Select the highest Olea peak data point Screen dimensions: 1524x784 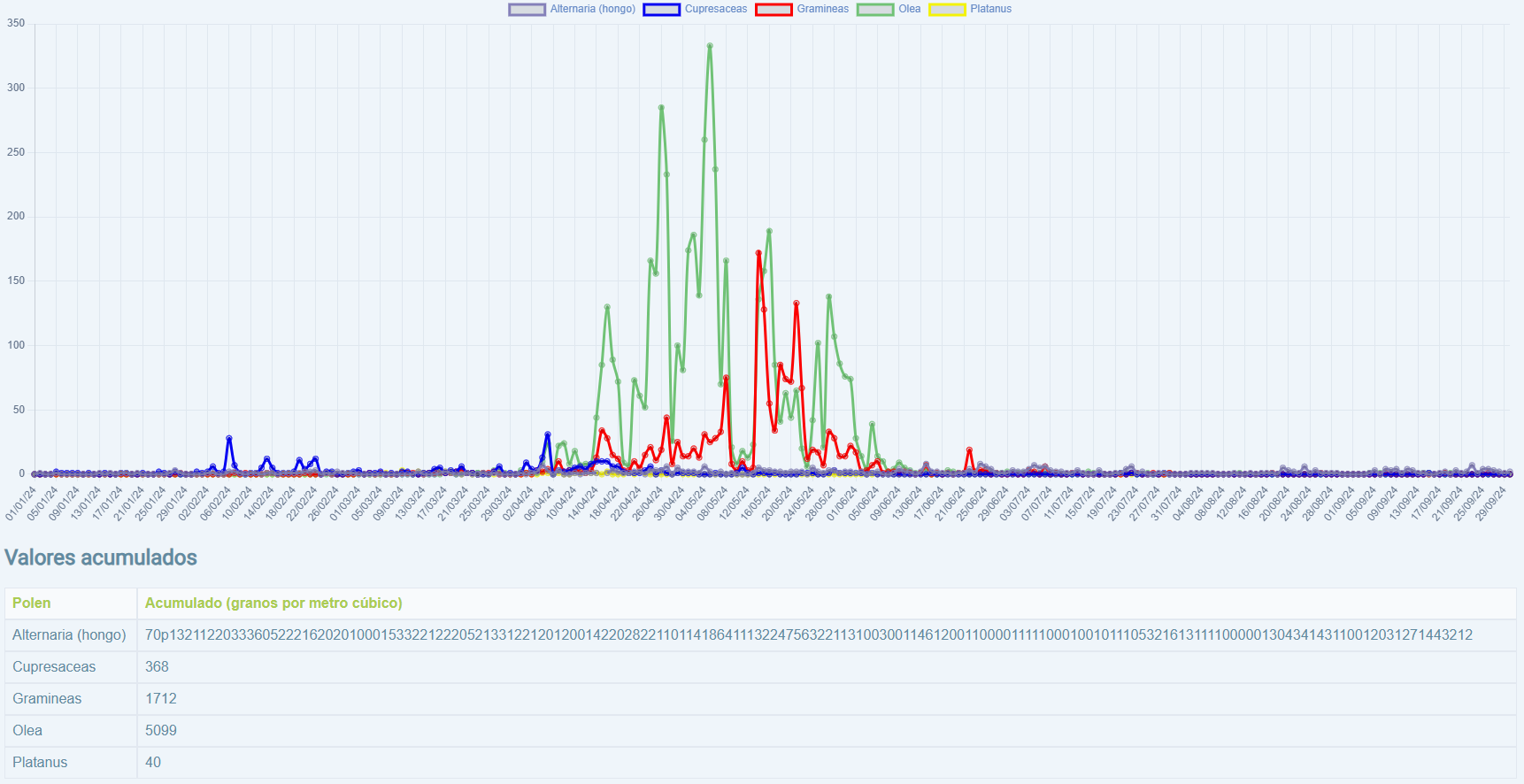click(x=710, y=46)
